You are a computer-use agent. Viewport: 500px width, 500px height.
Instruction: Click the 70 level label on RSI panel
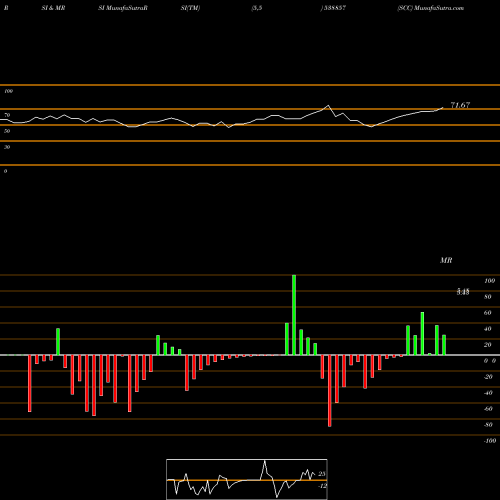click(7, 115)
